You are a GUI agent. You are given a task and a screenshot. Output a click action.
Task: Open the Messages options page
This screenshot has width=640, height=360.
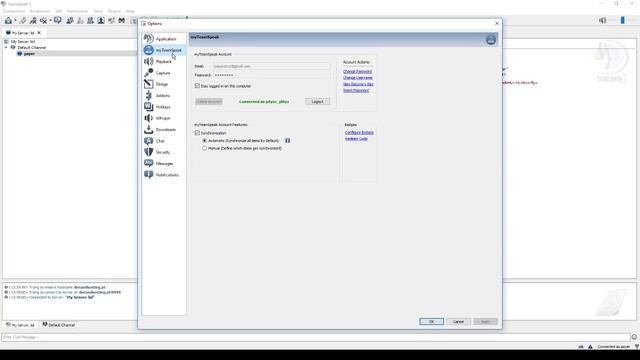(x=164, y=163)
